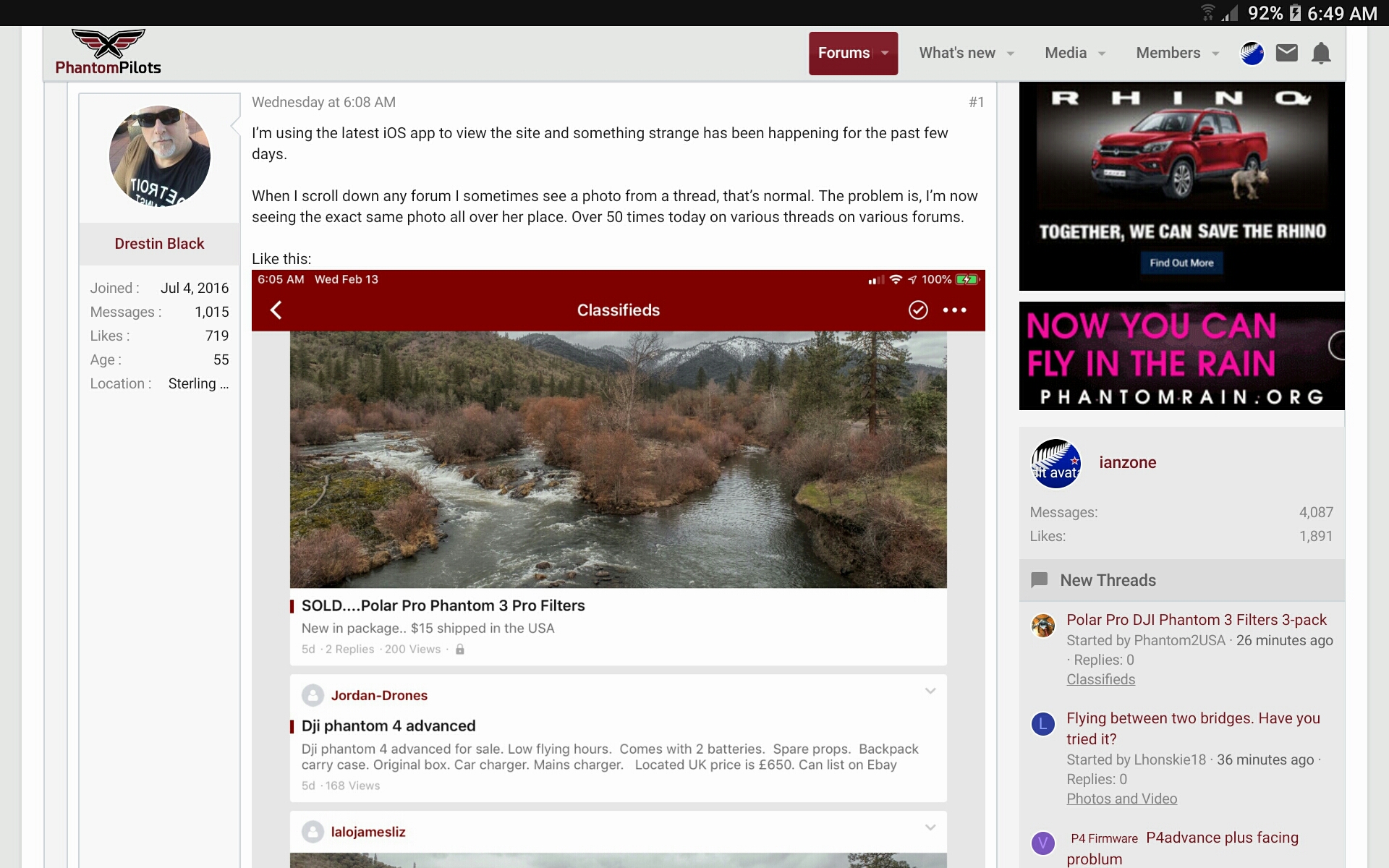This screenshot has width=1389, height=868.
Task: Open the Dji phantom 4 advanced listing title
Action: [x=388, y=726]
